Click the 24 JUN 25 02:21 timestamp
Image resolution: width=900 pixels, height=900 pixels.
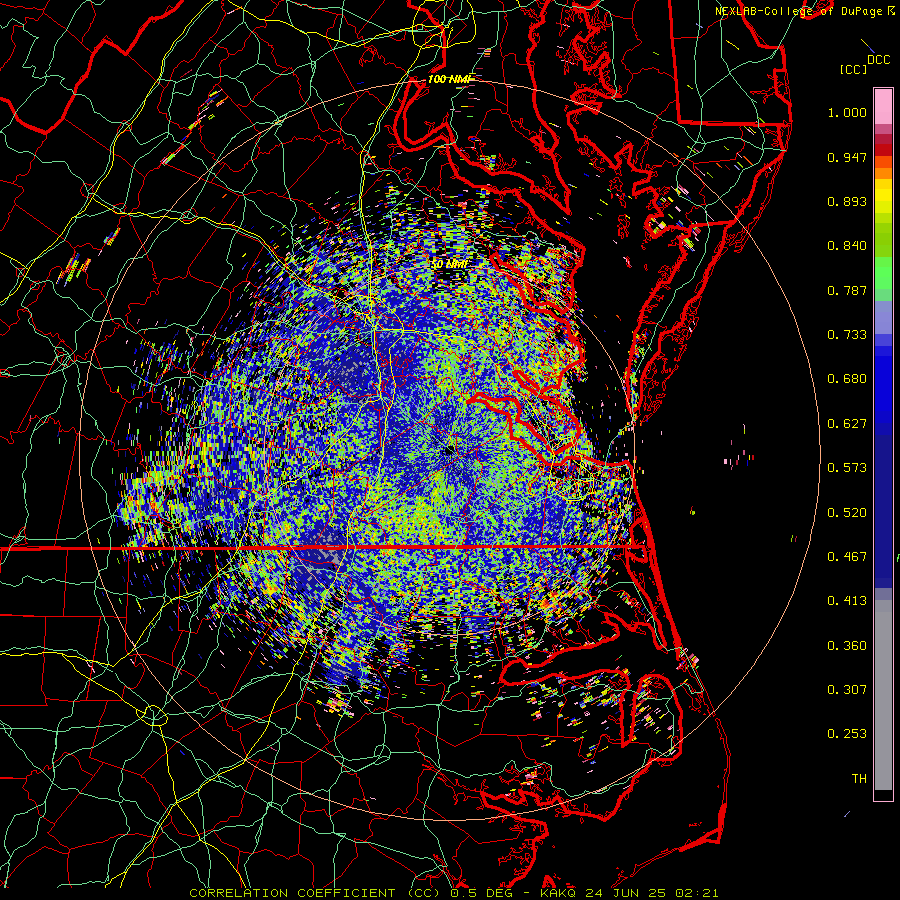click(x=651, y=893)
